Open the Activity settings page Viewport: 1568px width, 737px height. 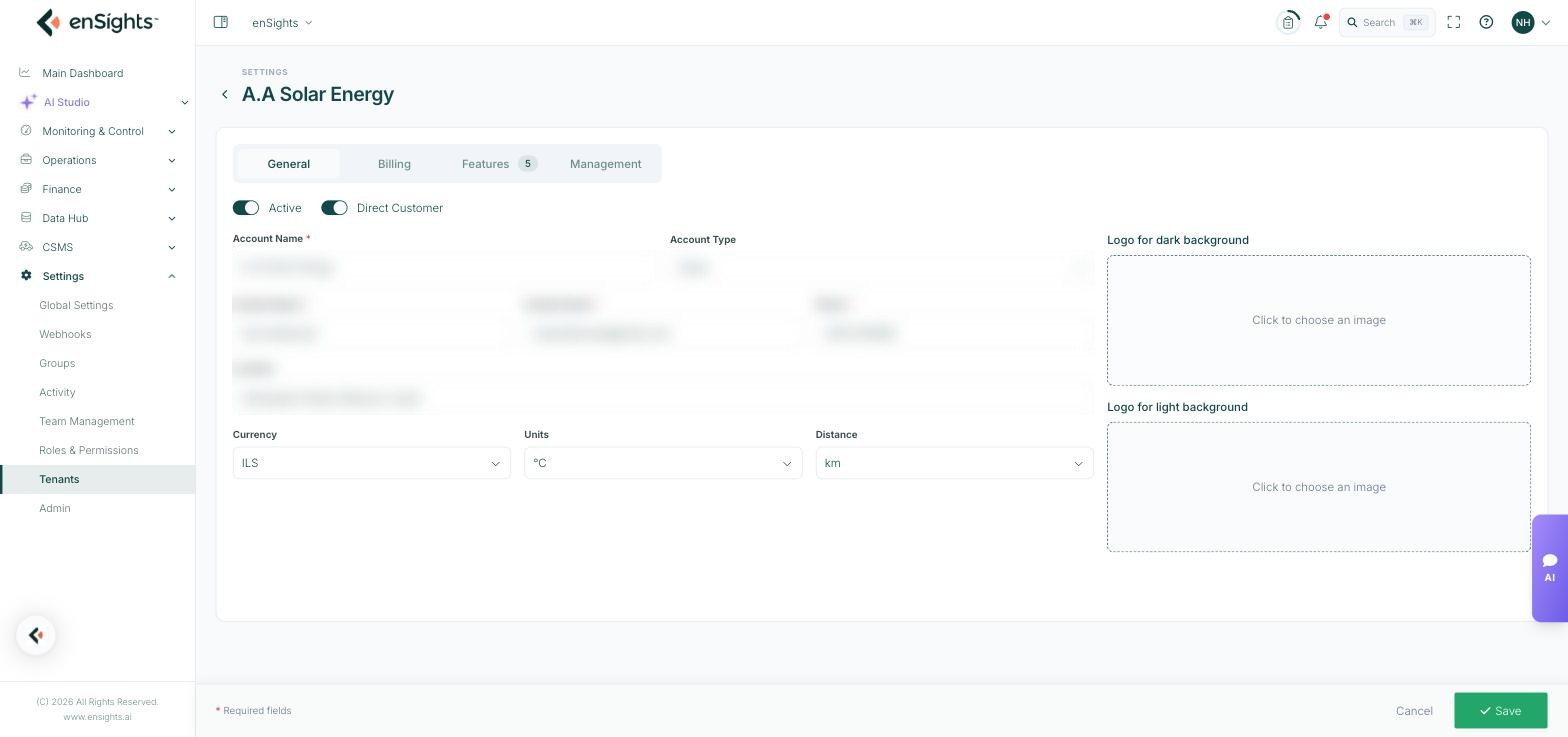pyautogui.click(x=57, y=392)
